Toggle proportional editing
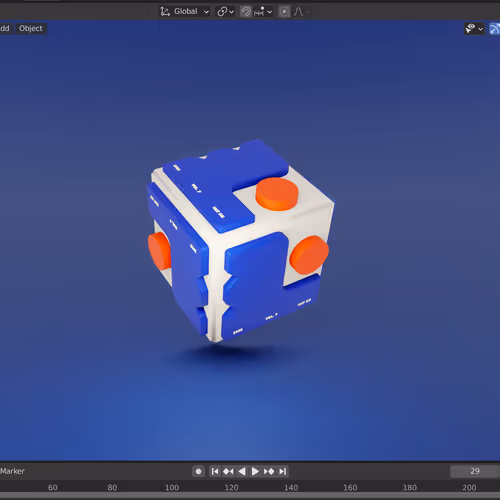 click(x=284, y=12)
